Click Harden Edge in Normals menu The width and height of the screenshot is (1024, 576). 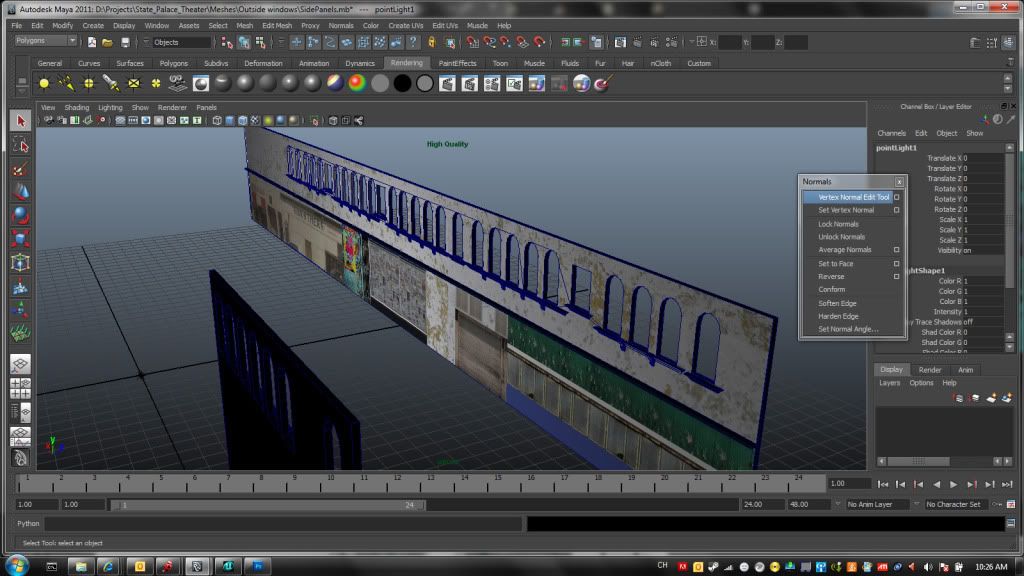coord(838,316)
